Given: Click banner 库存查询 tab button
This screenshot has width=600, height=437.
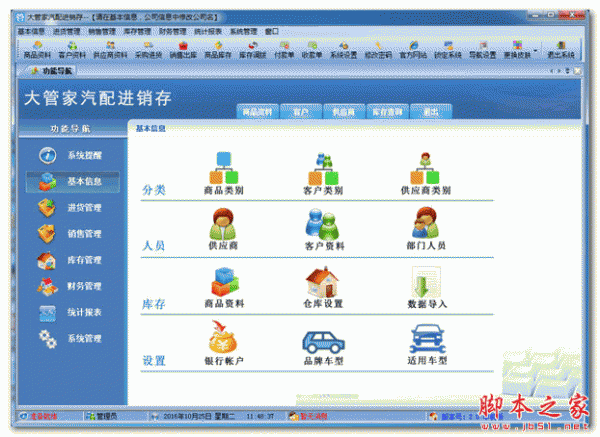Looking at the screenshot, I should coord(387,112).
